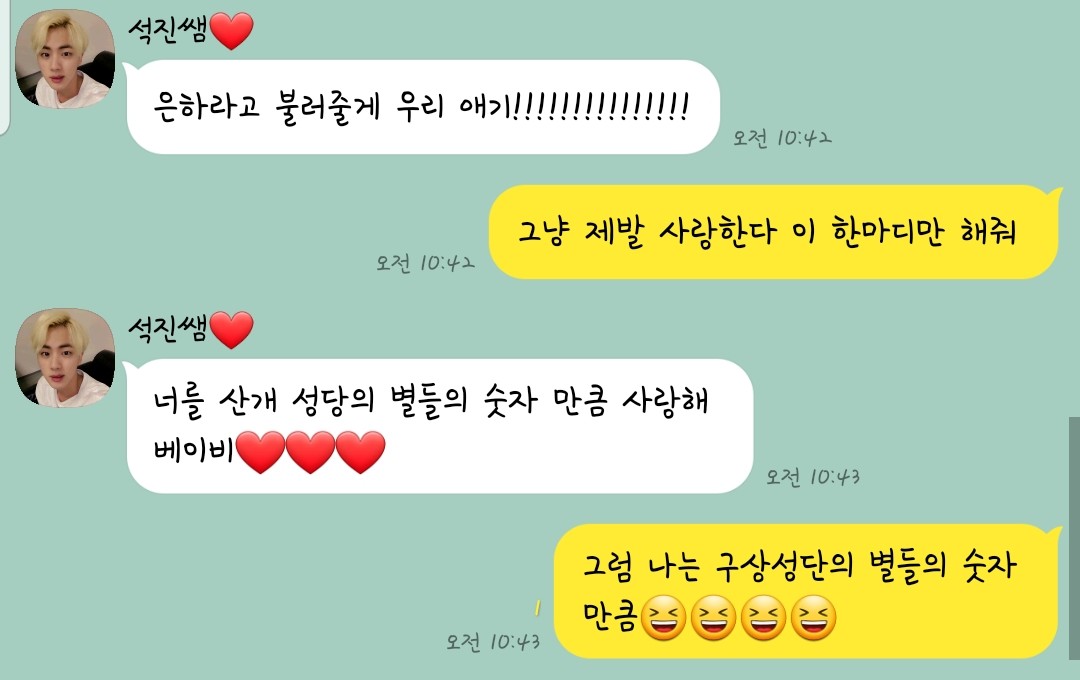
Task: Select the white message starting '너를 산개 성당의'
Action: (439, 426)
